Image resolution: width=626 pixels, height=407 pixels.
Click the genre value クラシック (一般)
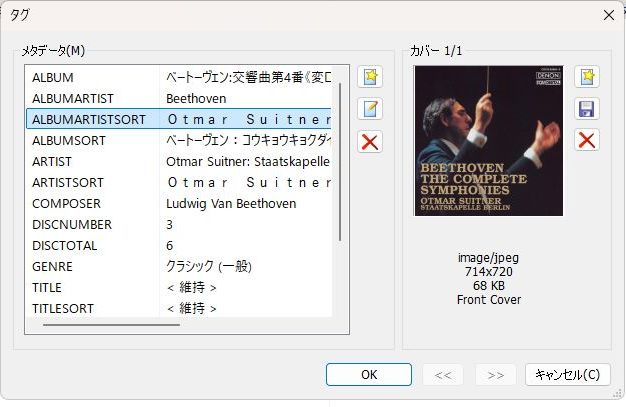click(x=209, y=266)
